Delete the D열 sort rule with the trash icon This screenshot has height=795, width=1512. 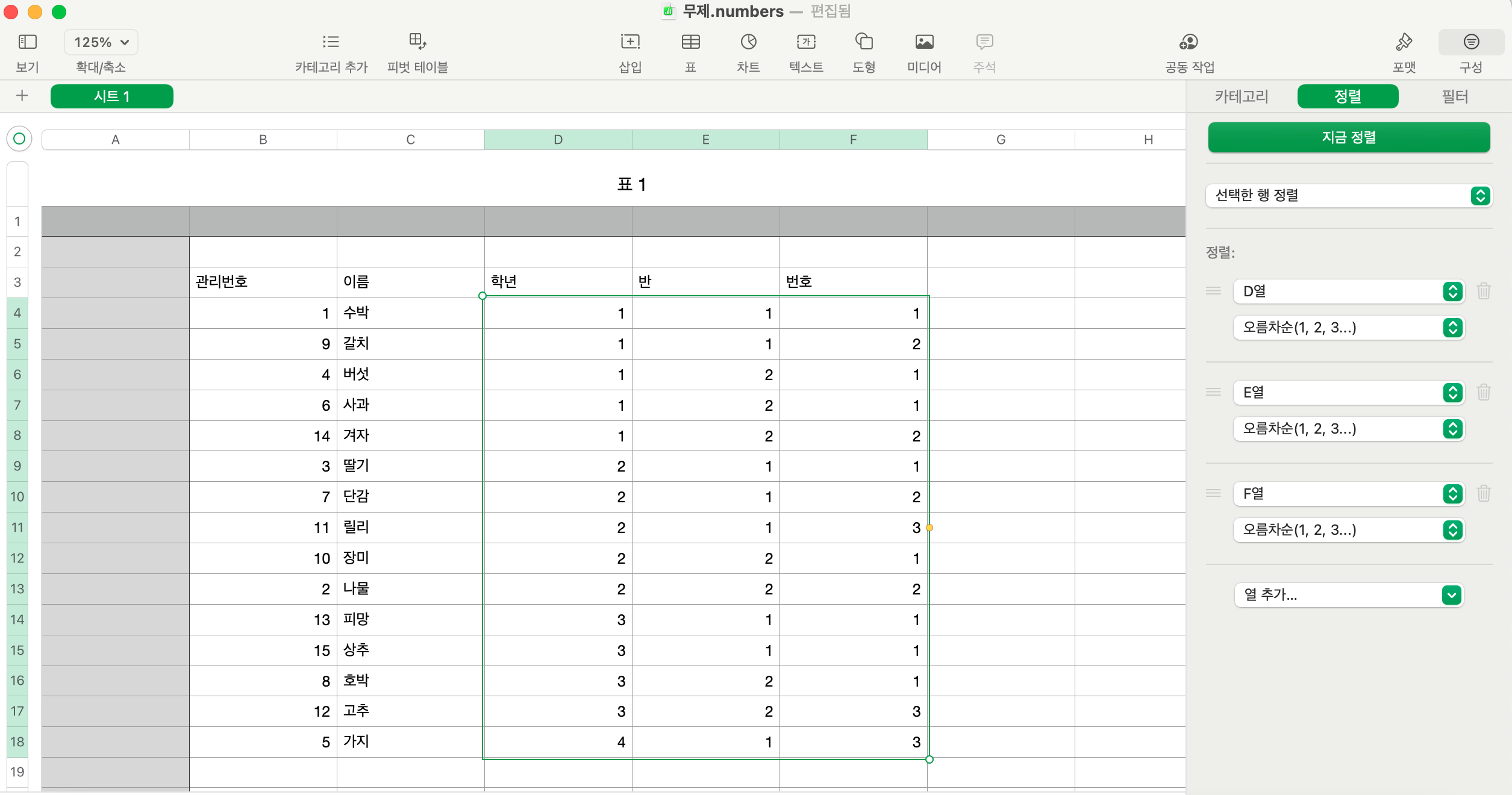tap(1484, 291)
